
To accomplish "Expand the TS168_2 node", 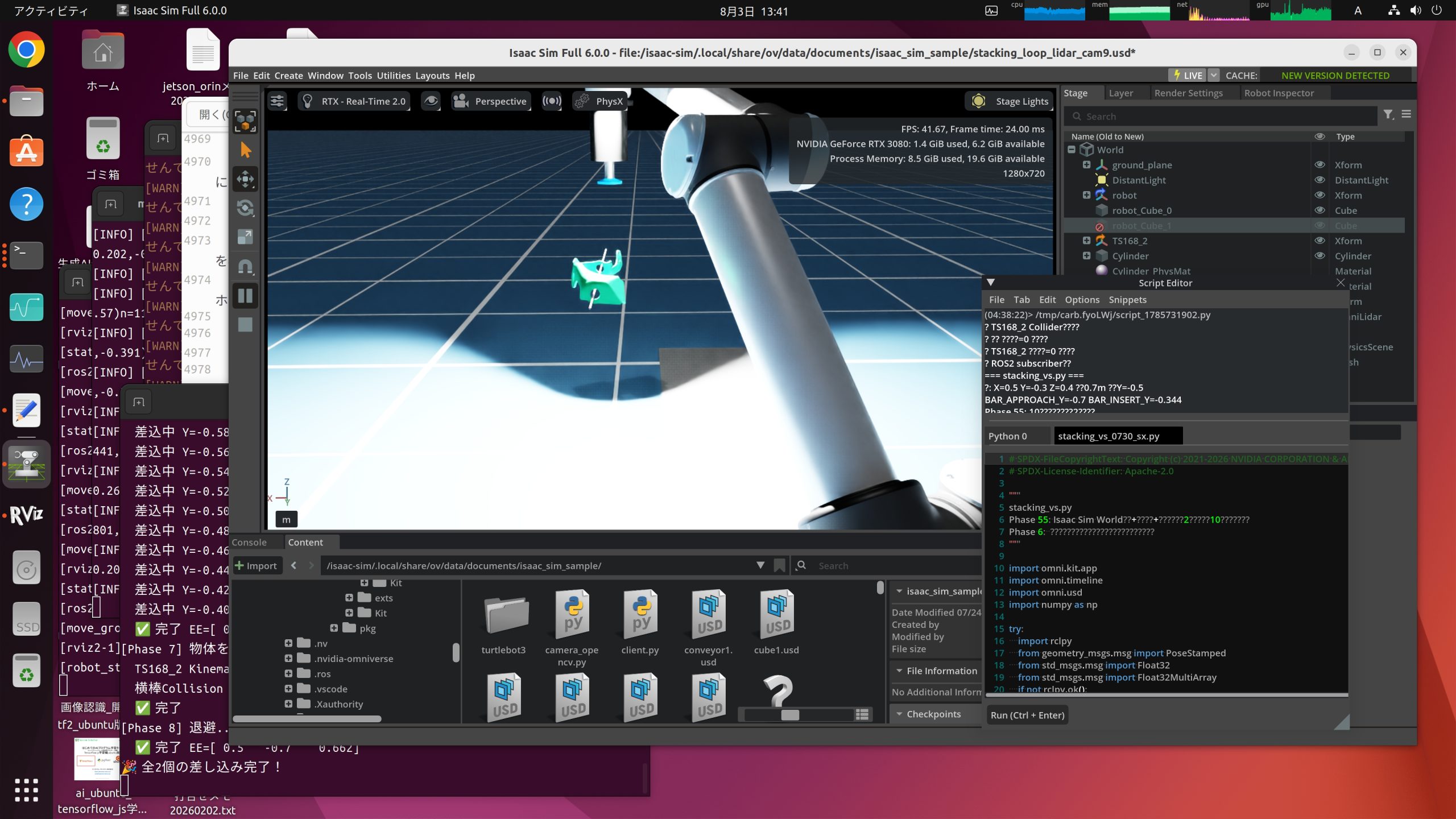I will pyautogui.click(x=1086, y=241).
